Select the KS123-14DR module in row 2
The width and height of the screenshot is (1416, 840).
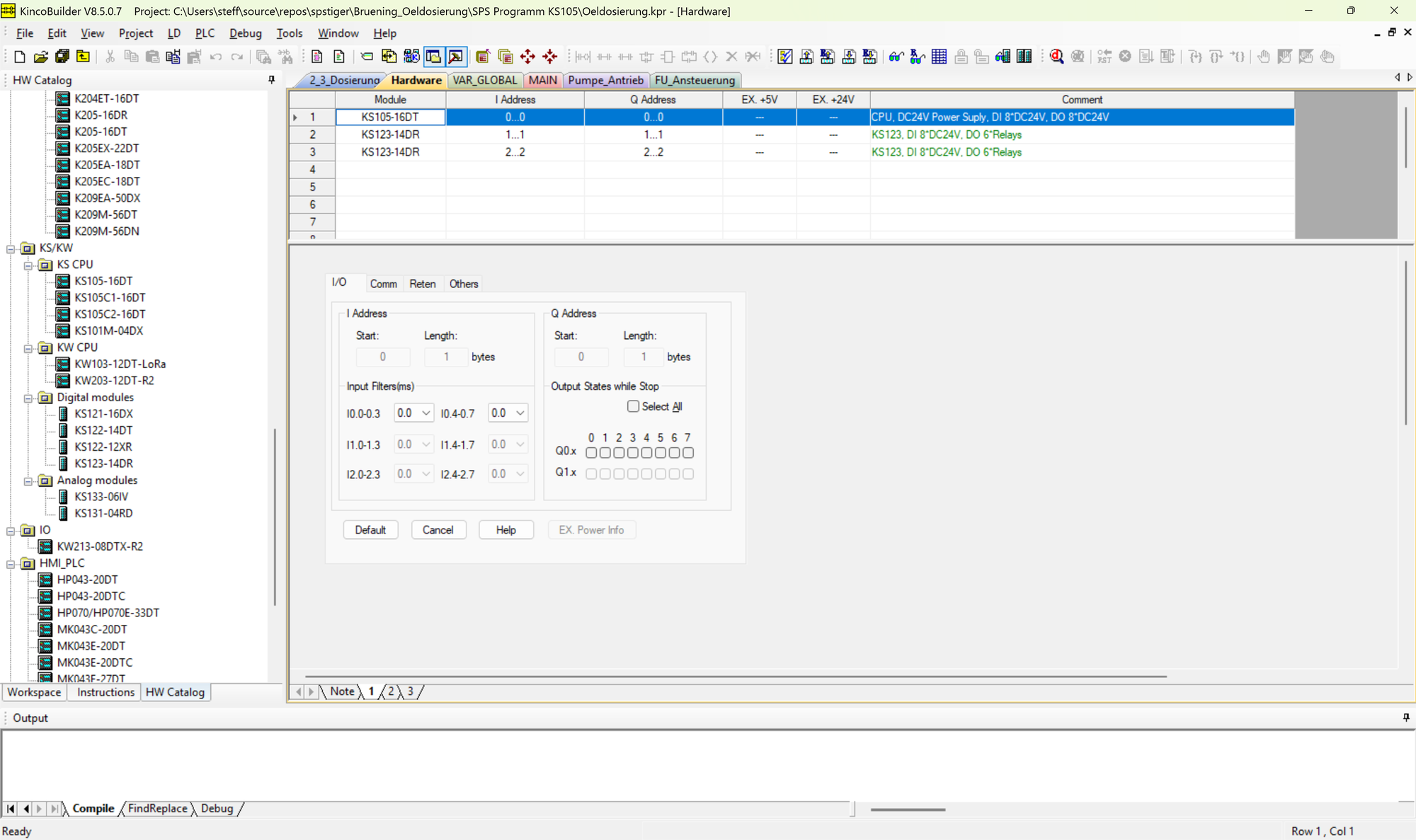pyautogui.click(x=390, y=134)
